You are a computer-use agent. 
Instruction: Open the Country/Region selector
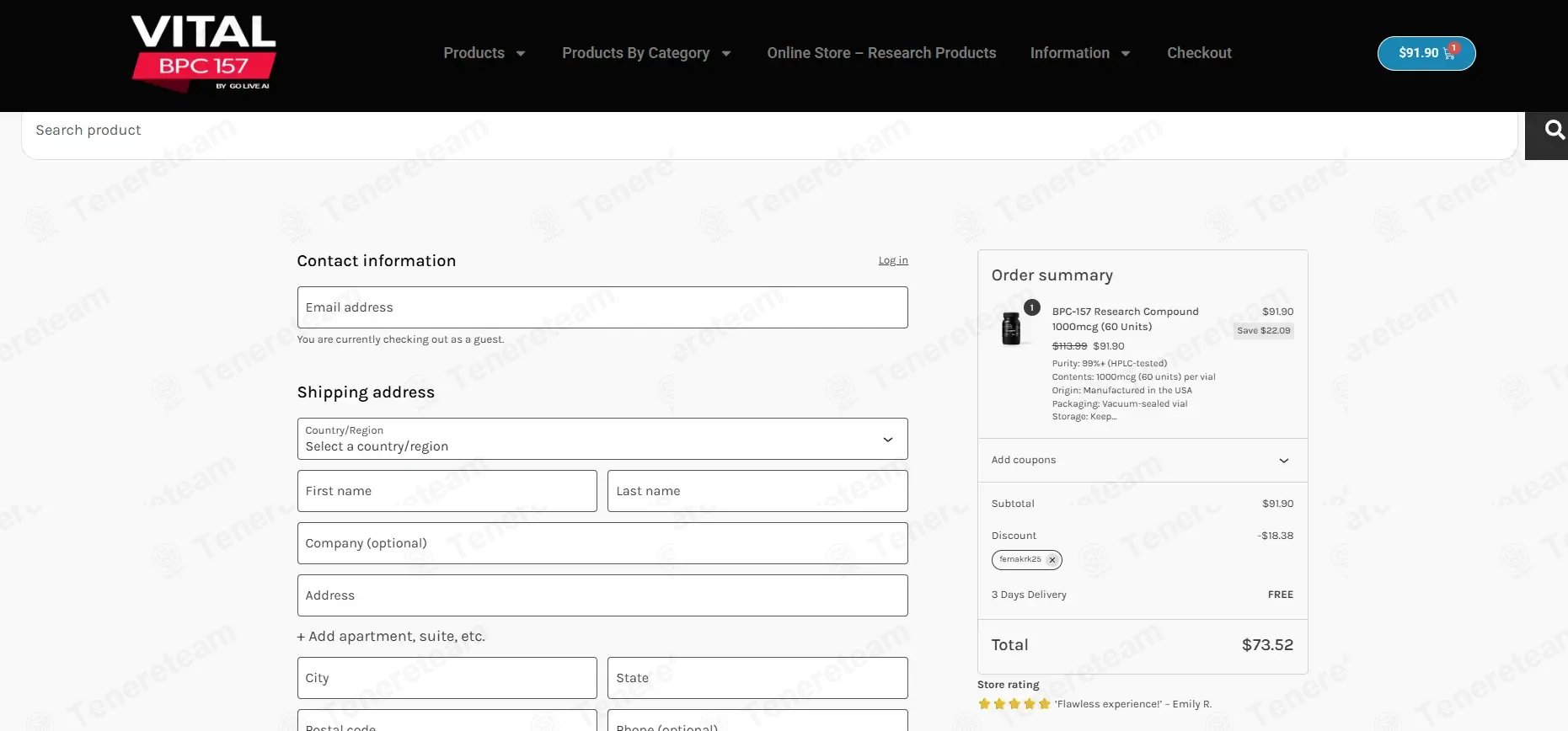[x=602, y=439]
